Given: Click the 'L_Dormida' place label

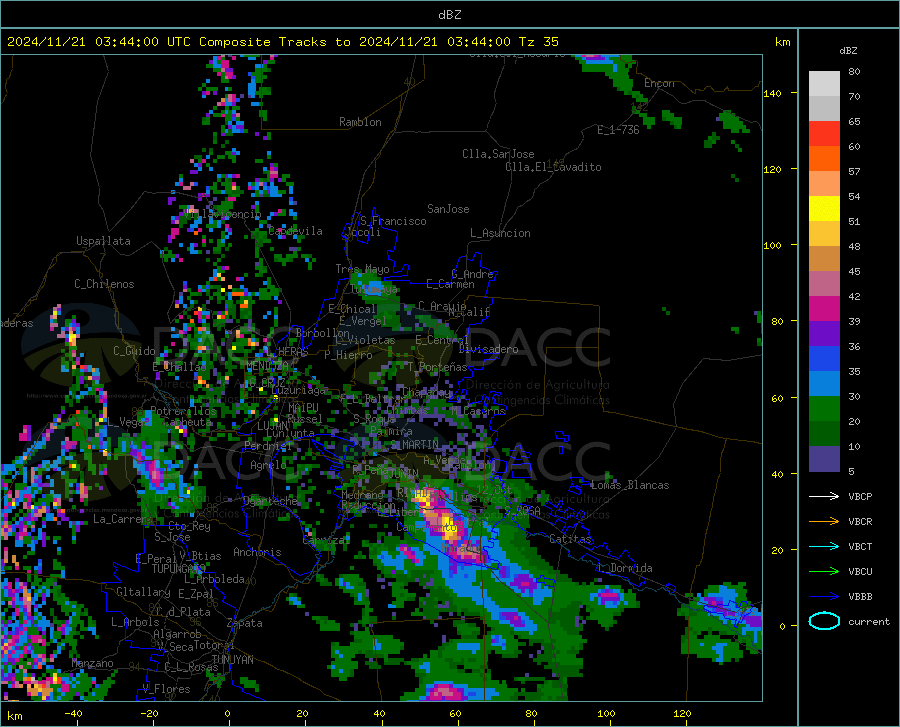Looking at the screenshot, I should 625,568.
